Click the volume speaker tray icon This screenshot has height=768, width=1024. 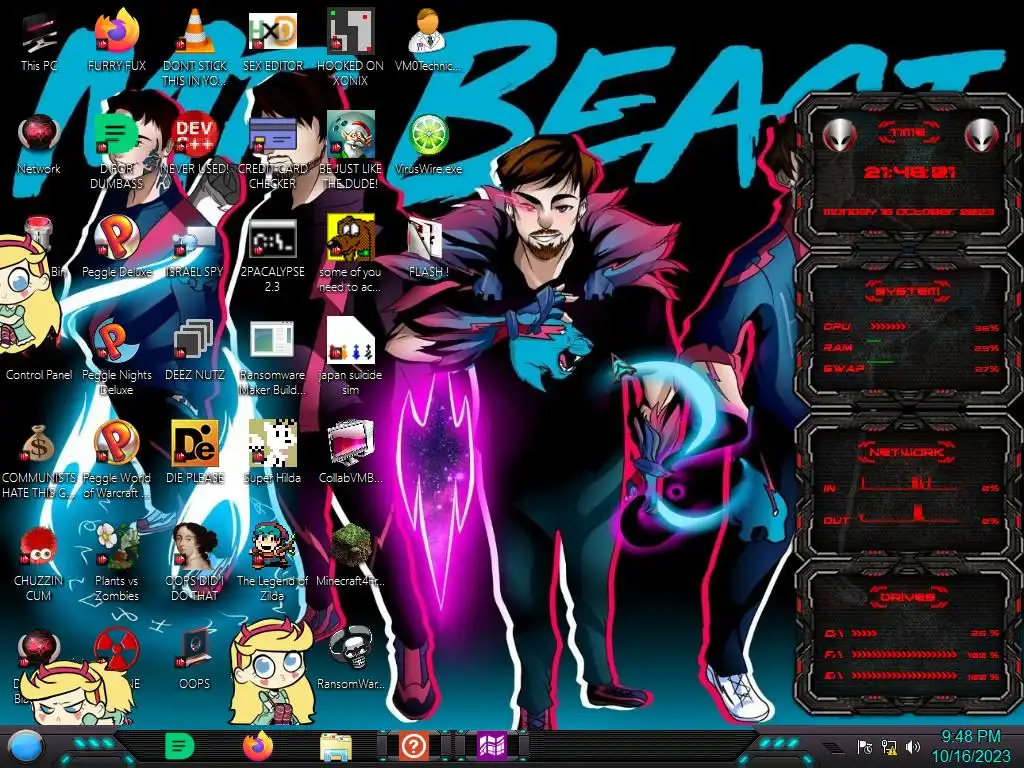click(x=913, y=747)
